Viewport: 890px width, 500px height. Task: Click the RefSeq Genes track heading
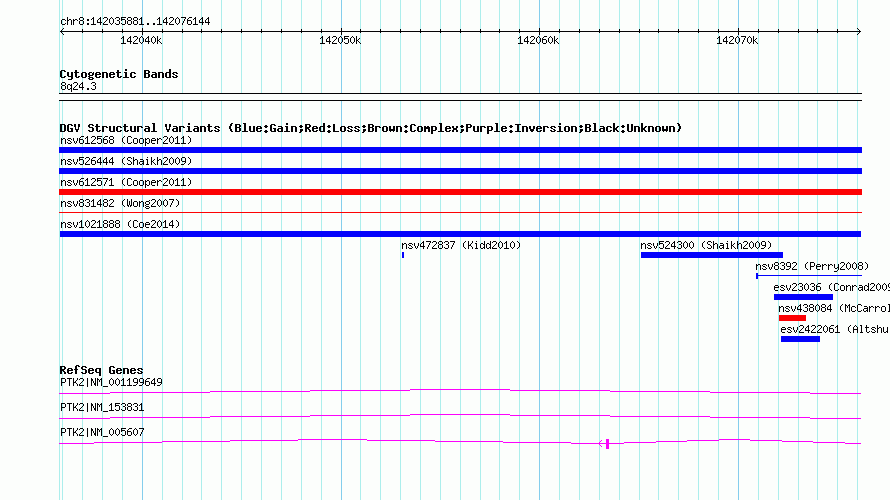point(101,370)
